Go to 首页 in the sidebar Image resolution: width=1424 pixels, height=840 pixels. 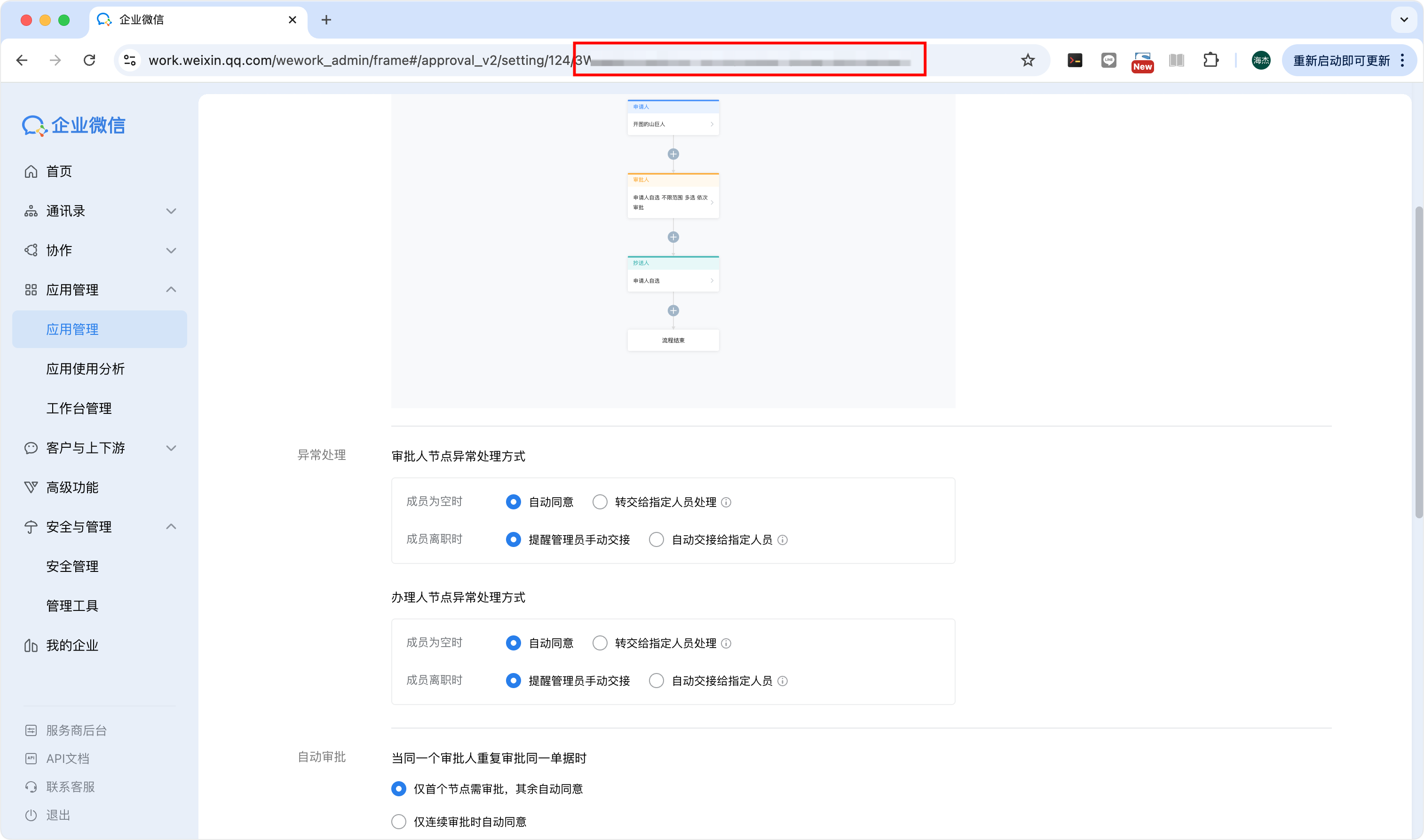(59, 172)
